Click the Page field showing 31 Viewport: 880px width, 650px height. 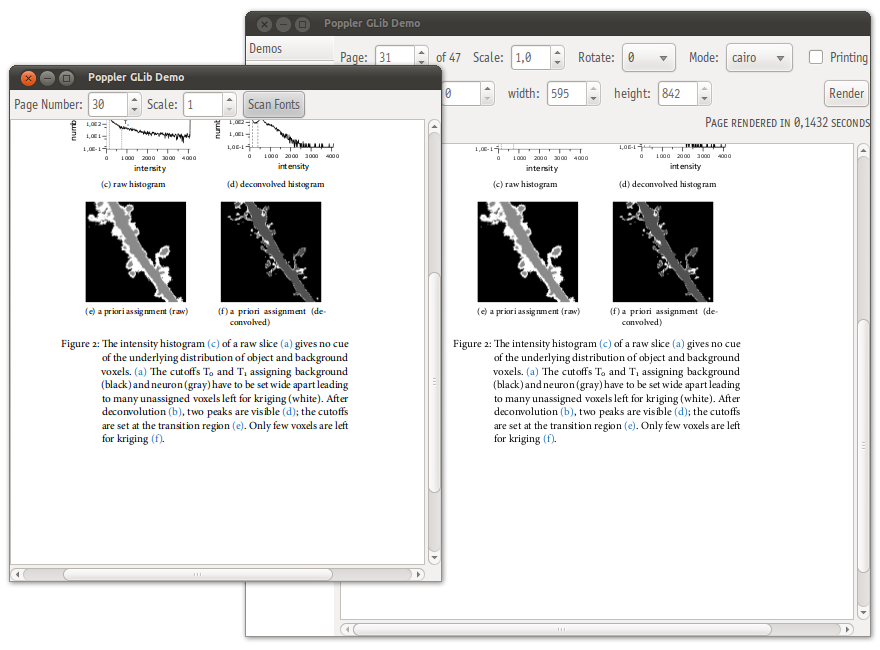tap(393, 58)
